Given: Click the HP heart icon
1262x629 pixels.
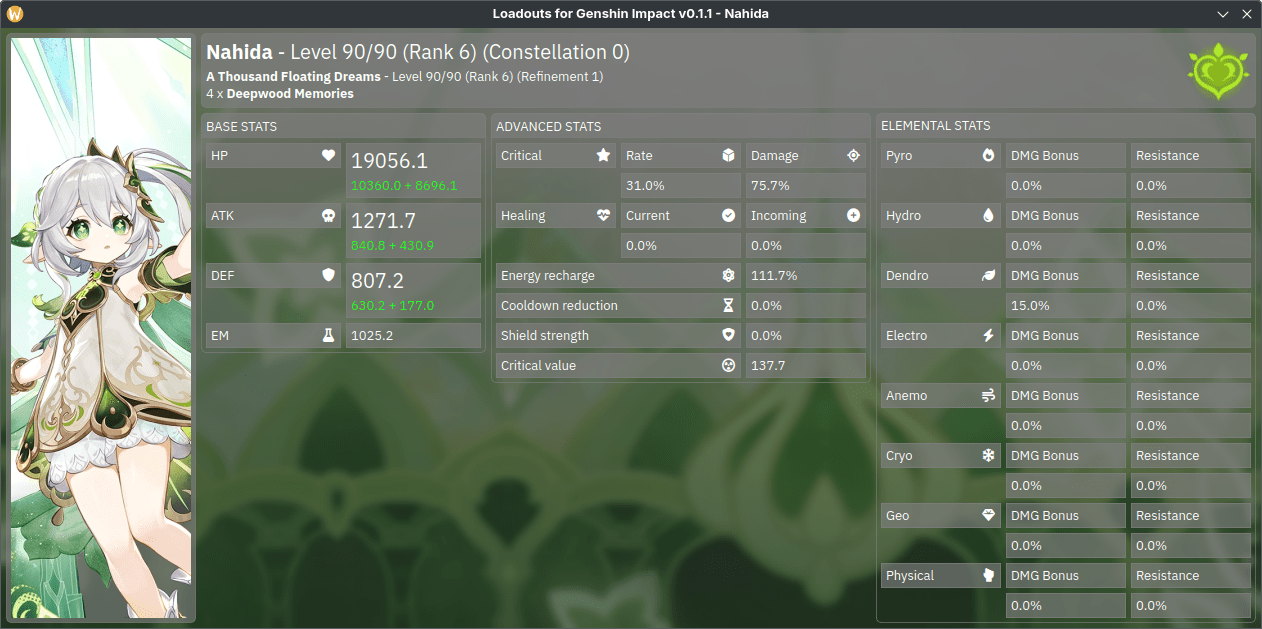Looking at the screenshot, I should 328,156.
